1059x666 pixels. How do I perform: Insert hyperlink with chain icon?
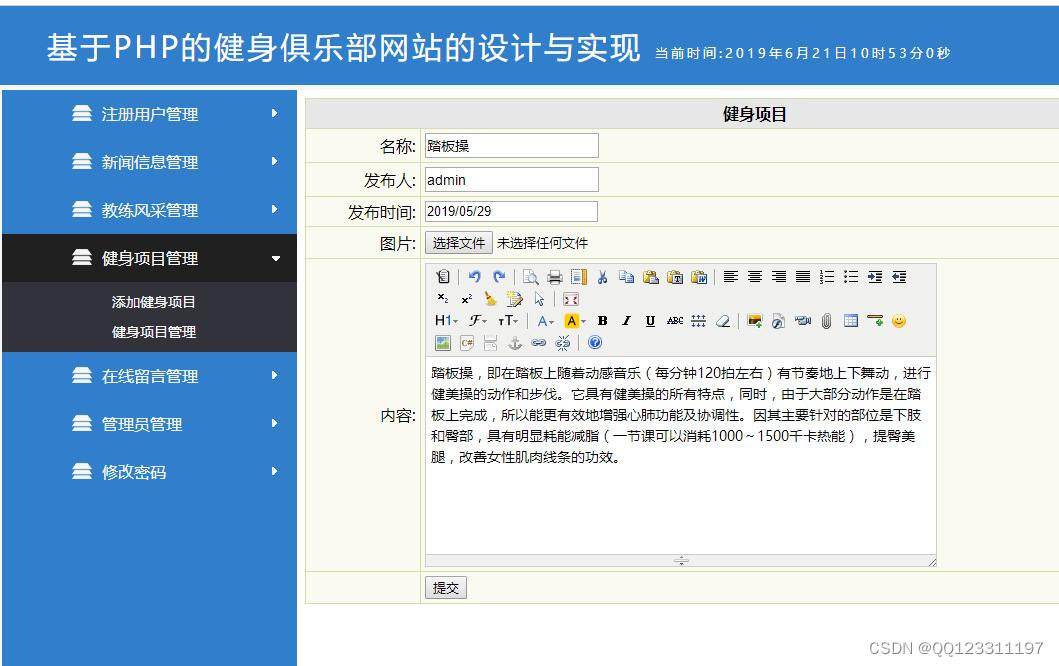click(x=538, y=342)
